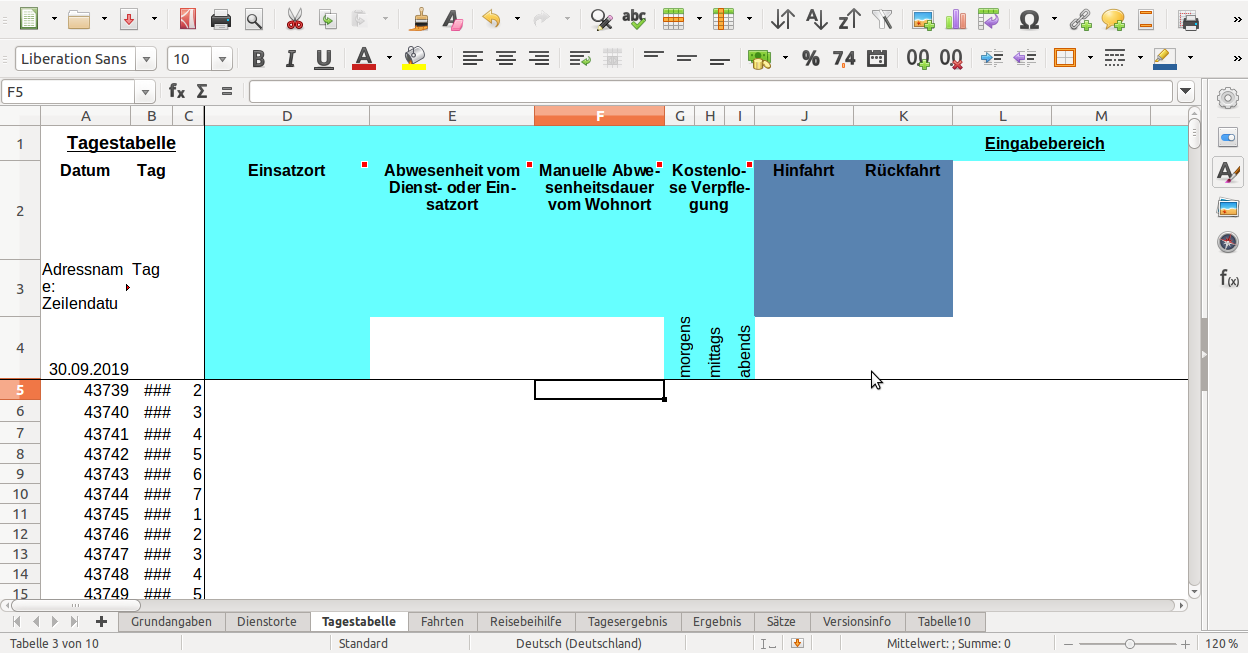The image size is (1248, 653).
Task: Sort ascending with A-Z icon
Action: pyautogui.click(x=816, y=19)
